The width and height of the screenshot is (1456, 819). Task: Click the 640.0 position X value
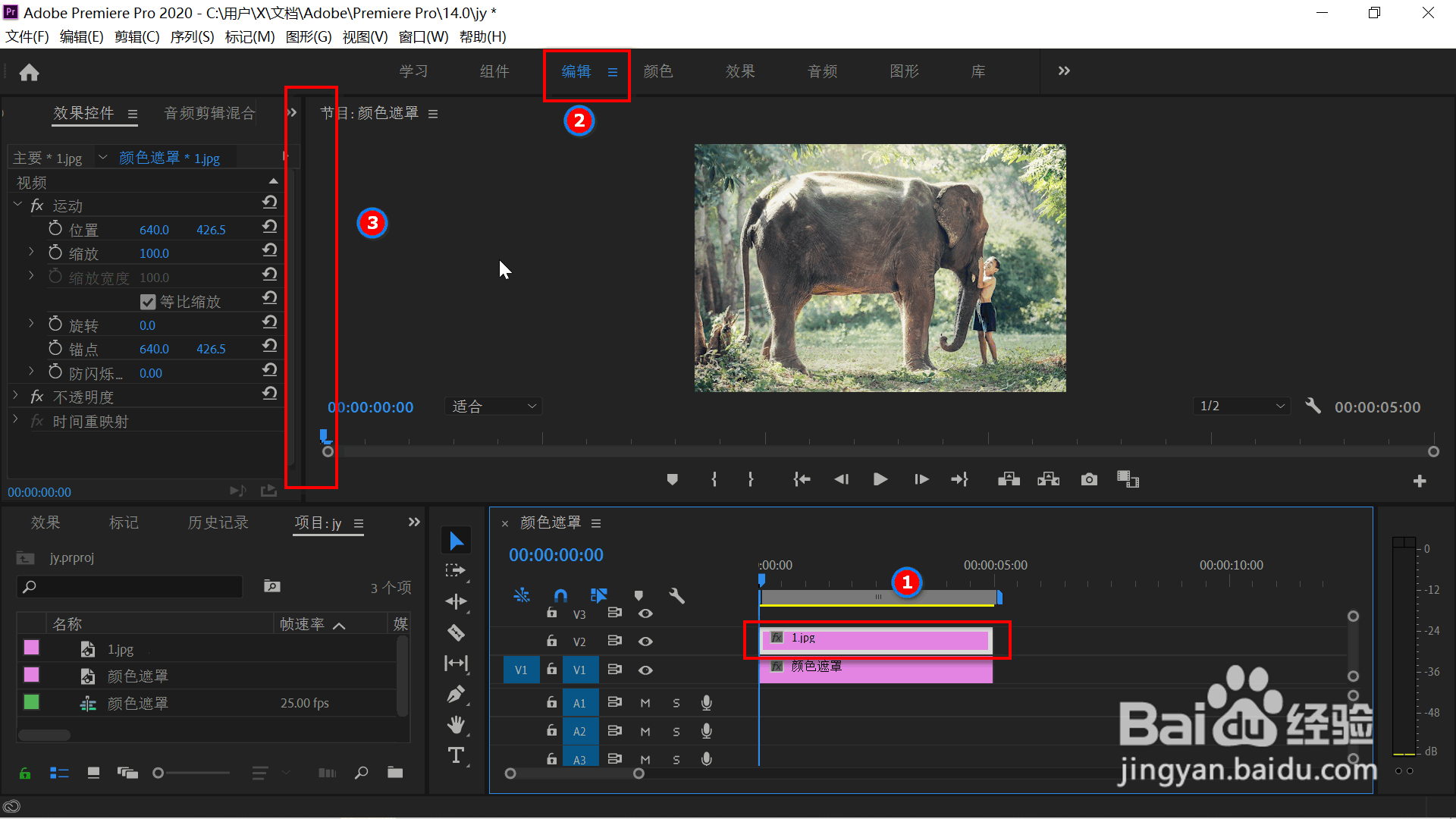[154, 229]
